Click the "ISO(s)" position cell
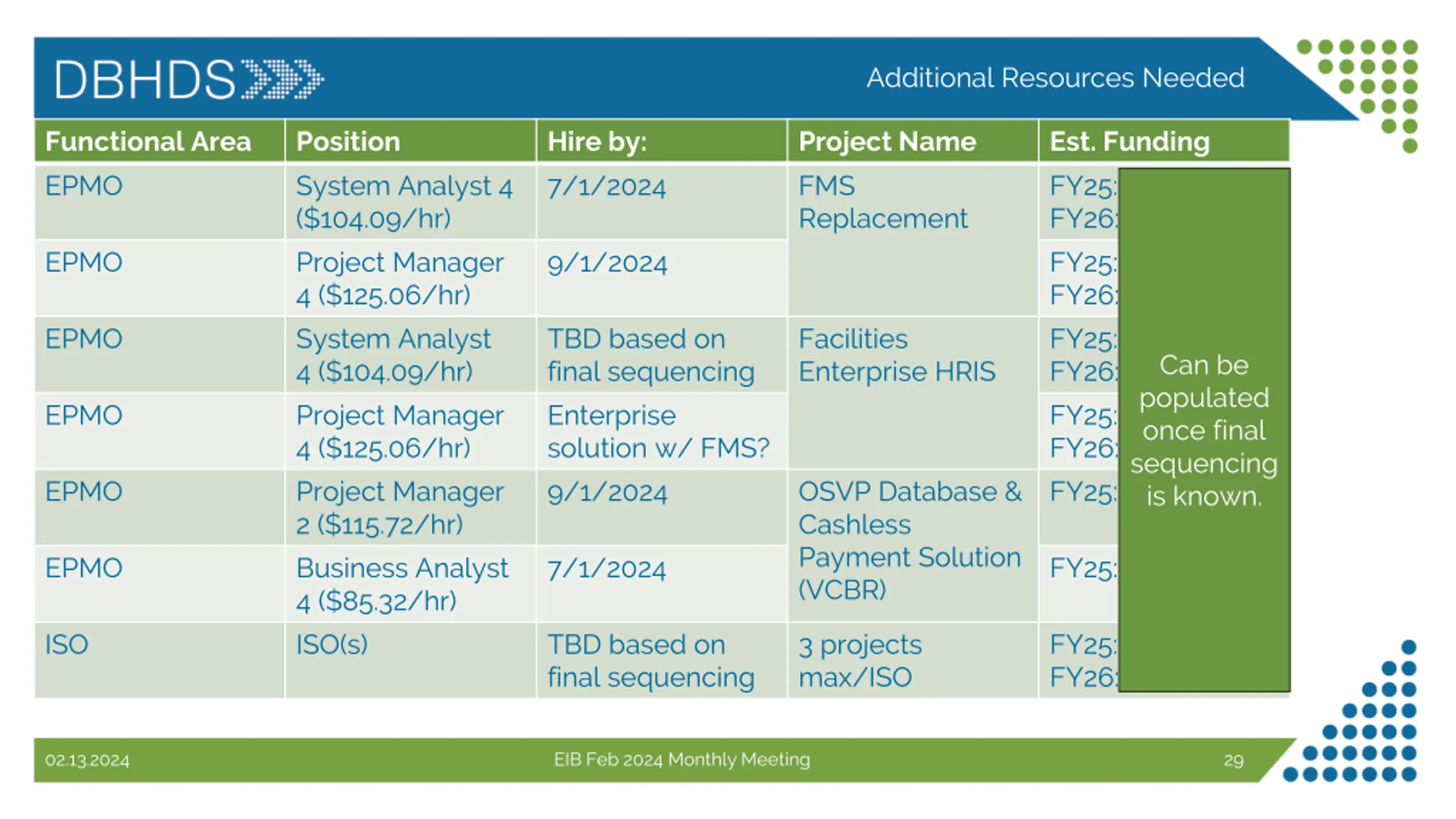 pyautogui.click(x=332, y=645)
